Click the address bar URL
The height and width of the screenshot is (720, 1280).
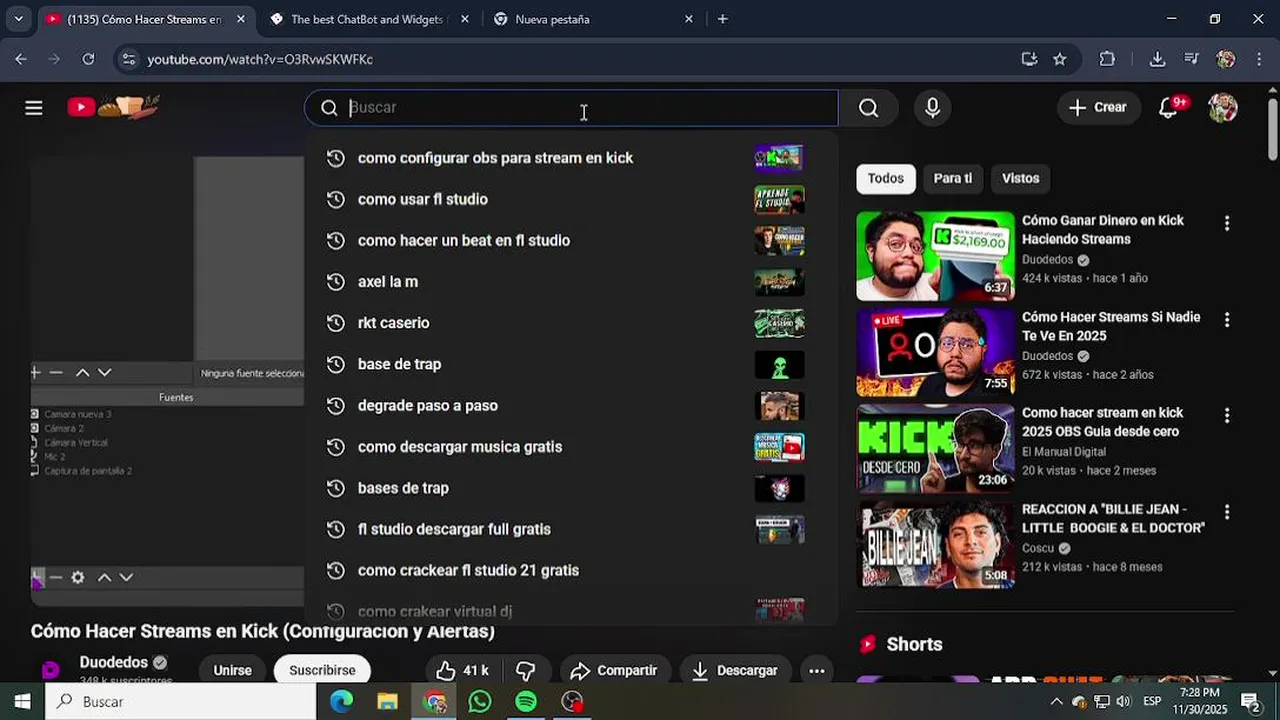coord(260,60)
